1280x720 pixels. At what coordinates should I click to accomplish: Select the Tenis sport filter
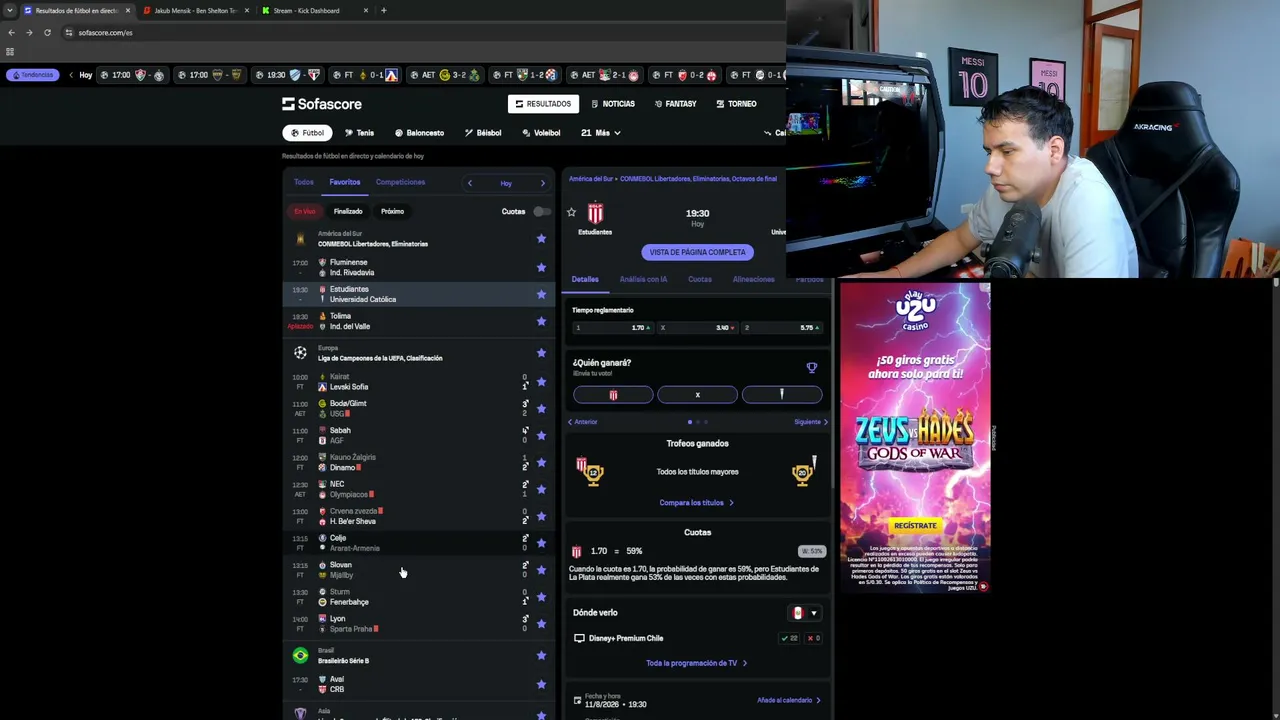359,133
